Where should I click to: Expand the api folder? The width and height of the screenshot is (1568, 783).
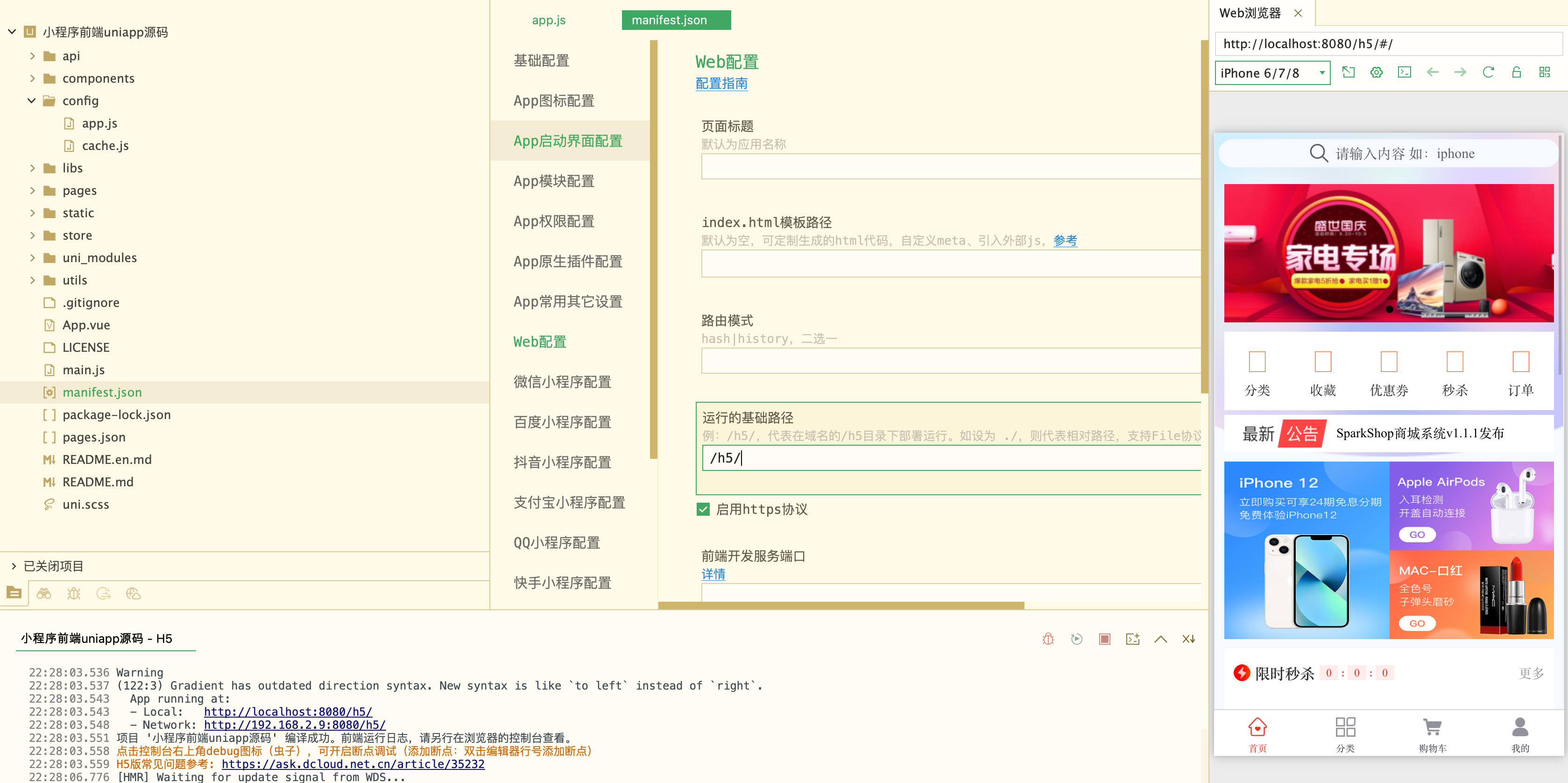point(32,56)
